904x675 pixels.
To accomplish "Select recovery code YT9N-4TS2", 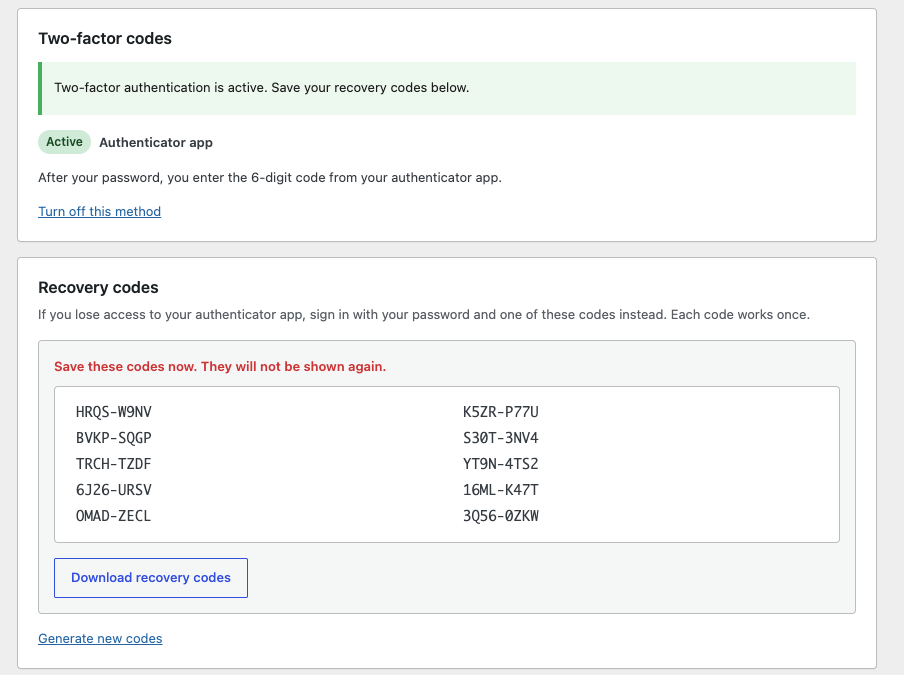I will [x=501, y=464].
